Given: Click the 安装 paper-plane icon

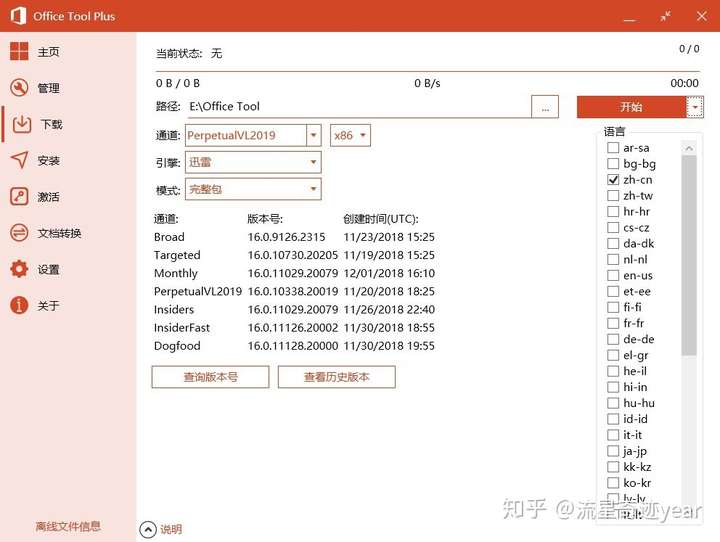Looking at the screenshot, I should coord(19,160).
